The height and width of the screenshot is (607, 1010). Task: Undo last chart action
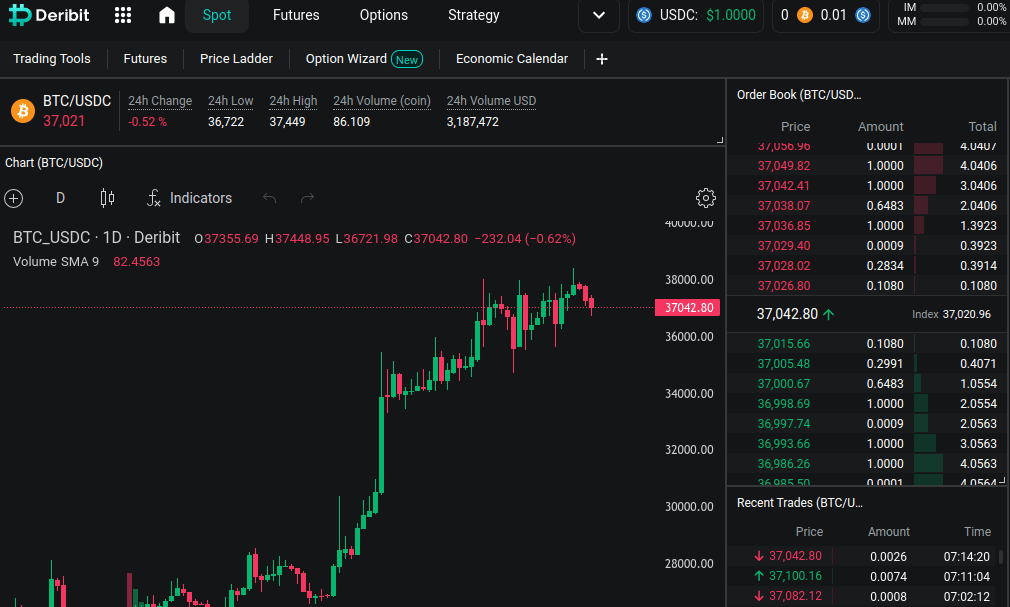pos(269,198)
